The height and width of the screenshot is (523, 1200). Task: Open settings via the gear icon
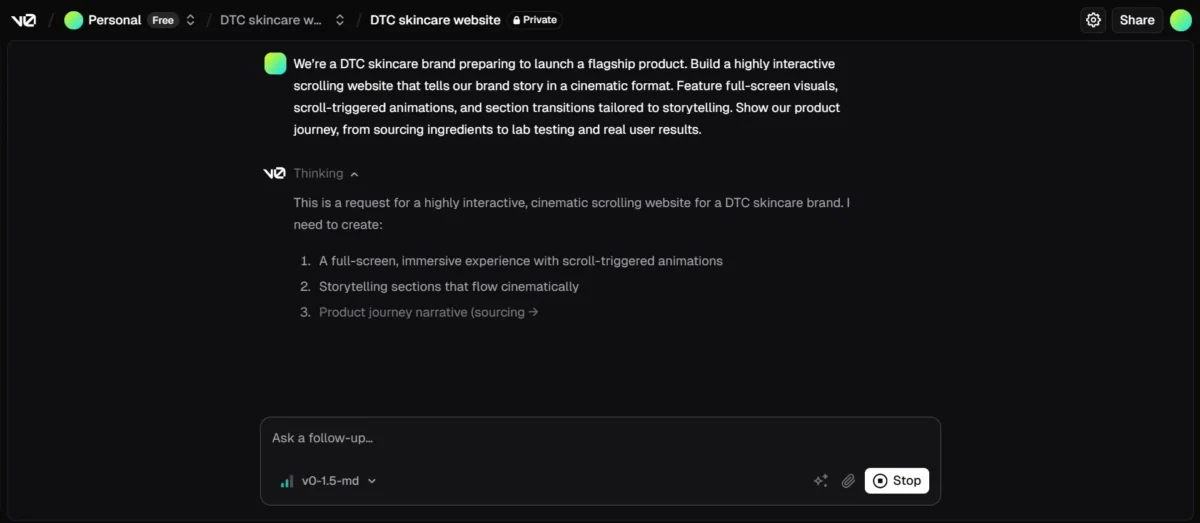1093,20
